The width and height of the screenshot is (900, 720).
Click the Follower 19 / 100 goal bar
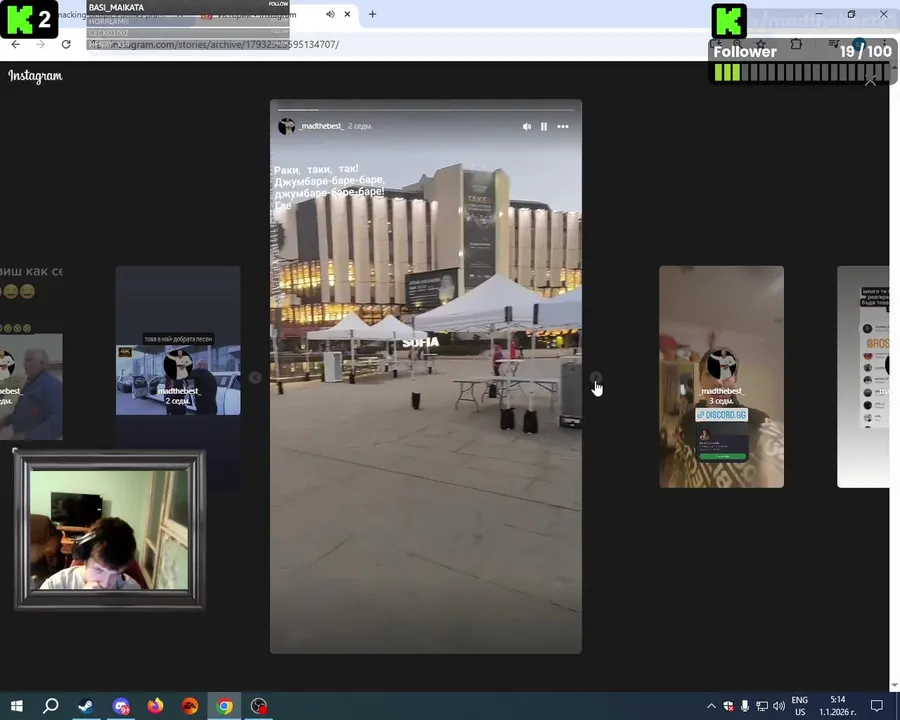coord(802,62)
